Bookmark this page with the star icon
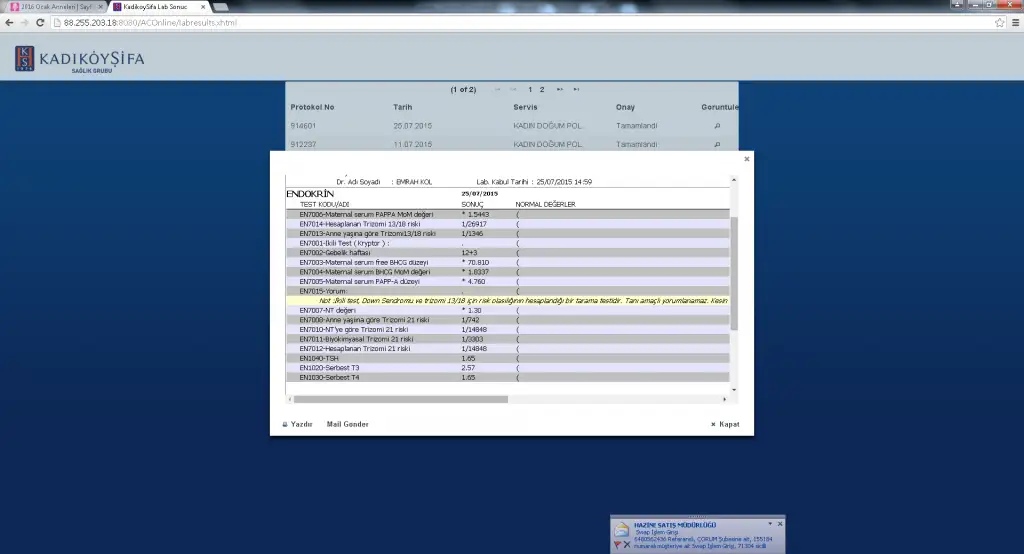The height and width of the screenshot is (554, 1024). (1000, 22)
